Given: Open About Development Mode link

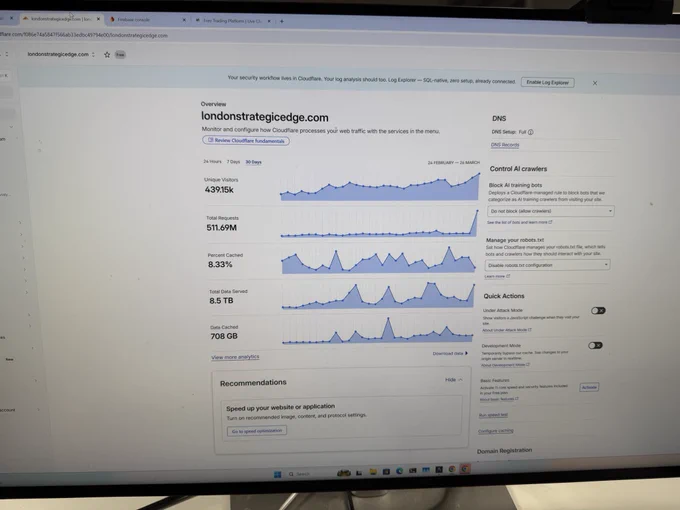Looking at the screenshot, I should coord(505,365).
